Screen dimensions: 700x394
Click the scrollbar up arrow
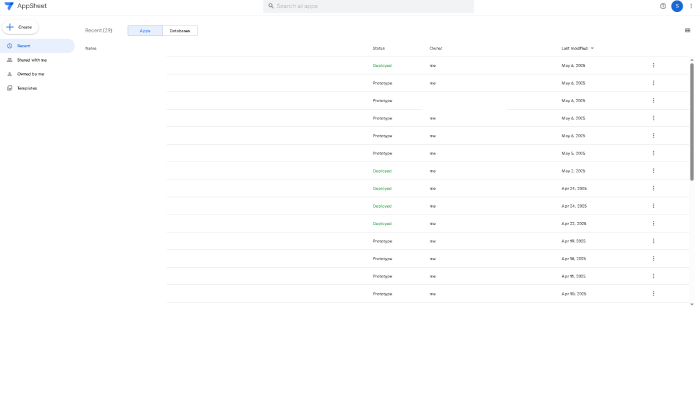(x=692, y=60)
